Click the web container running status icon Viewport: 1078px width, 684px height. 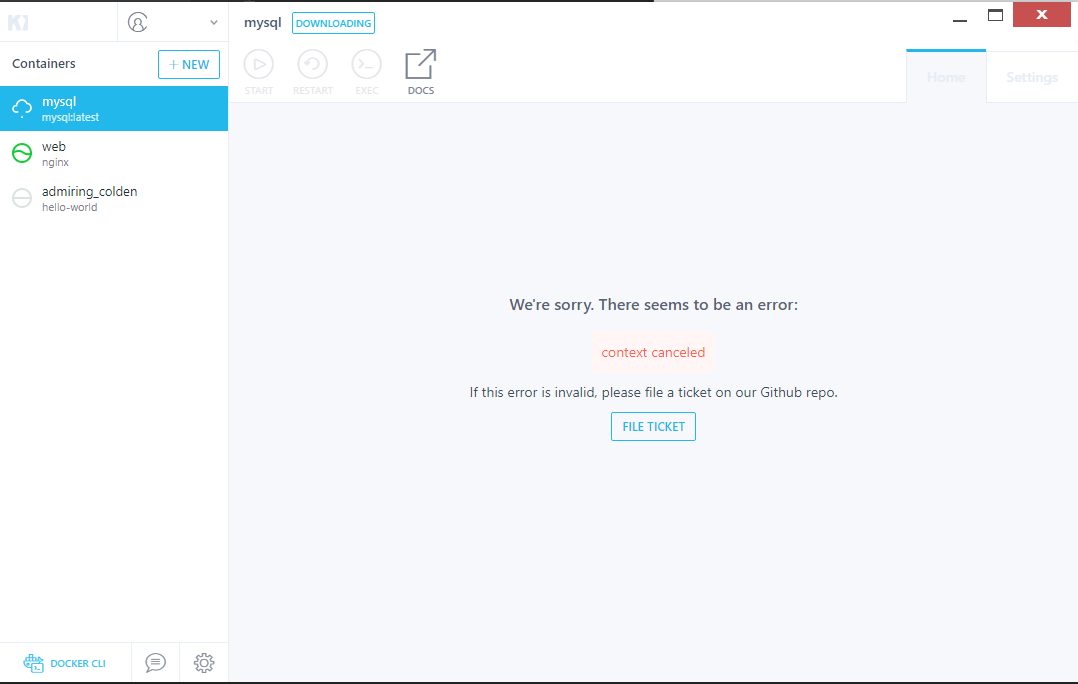pos(22,153)
